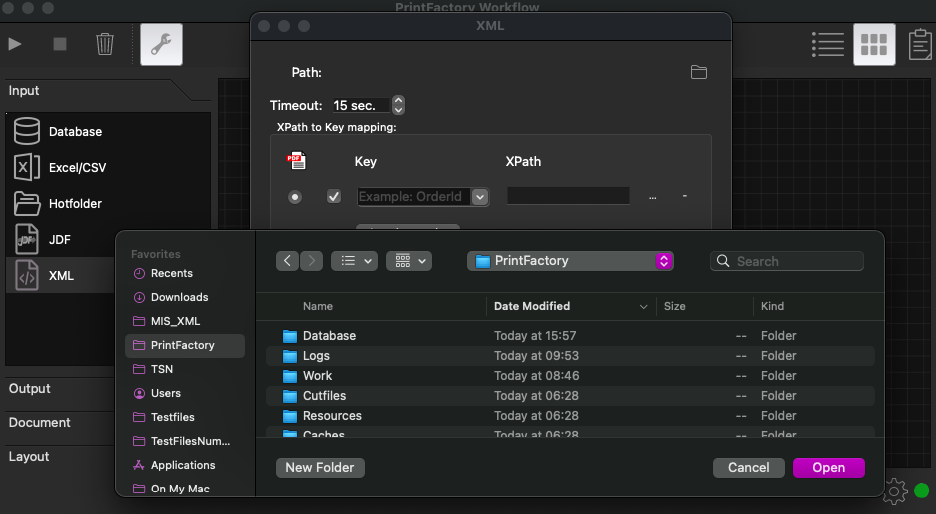
Task: Open MIS_XML folder in sidebar
Action: [185, 321]
